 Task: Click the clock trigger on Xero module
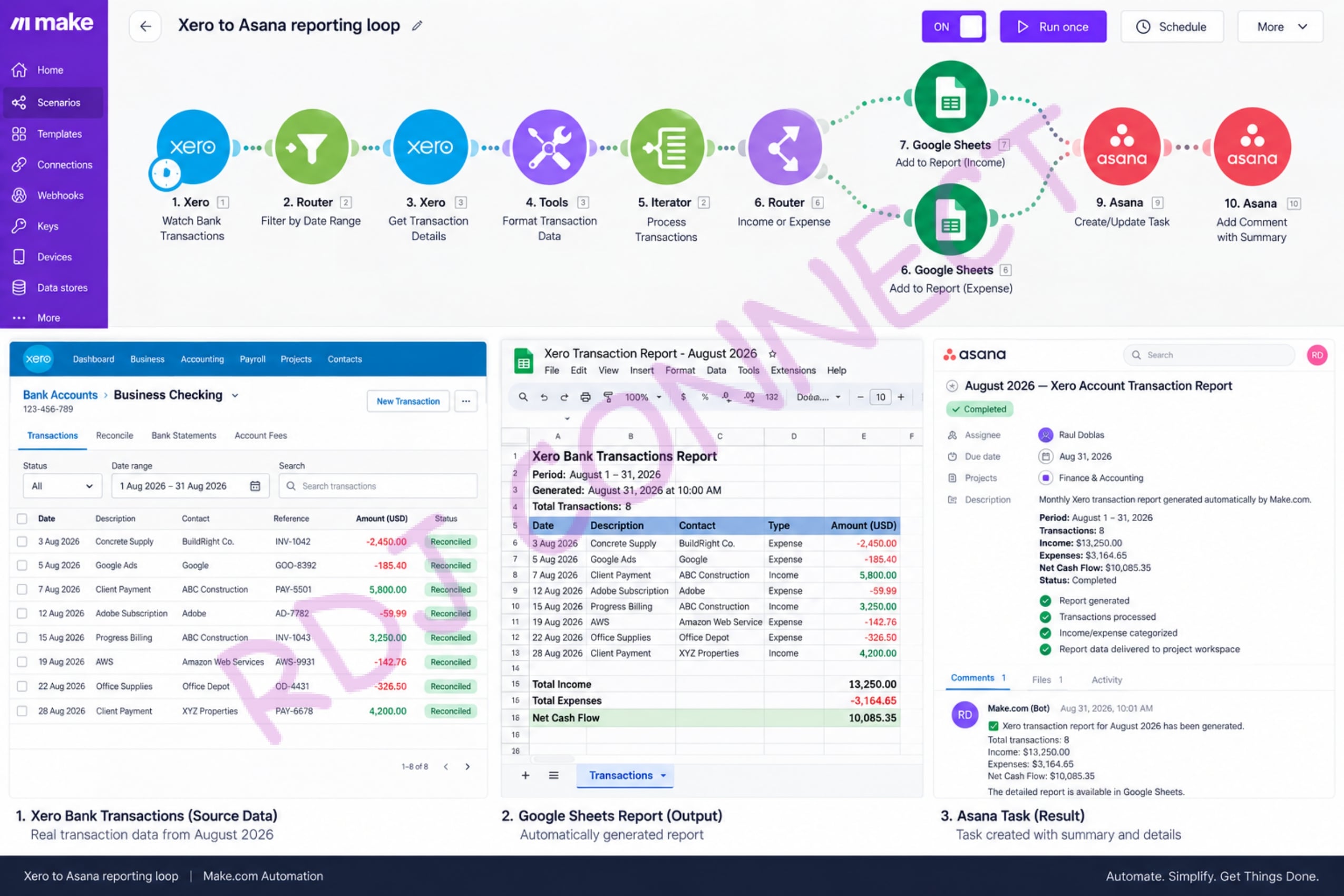click(x=165, y=172)
